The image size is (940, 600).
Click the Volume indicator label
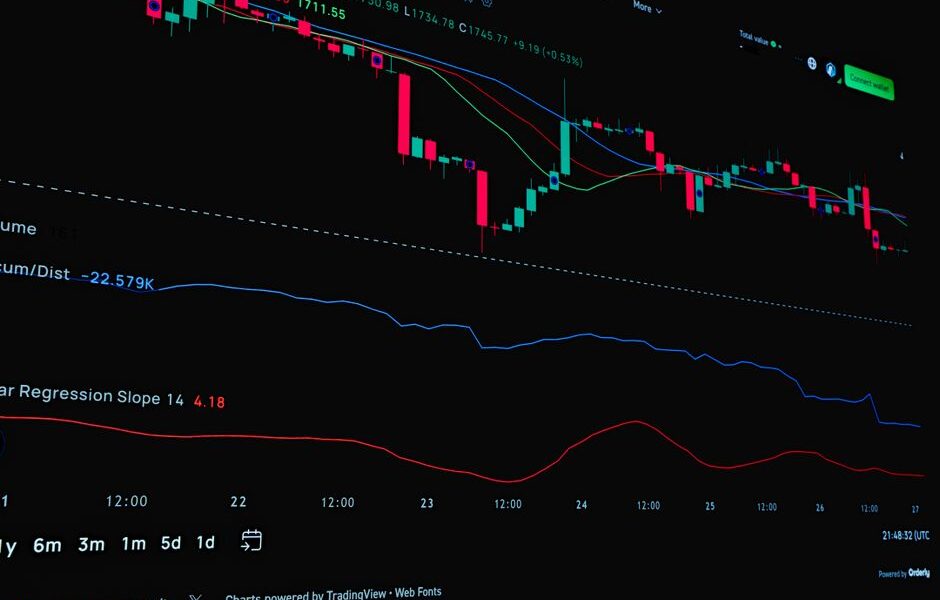(18, 227)
